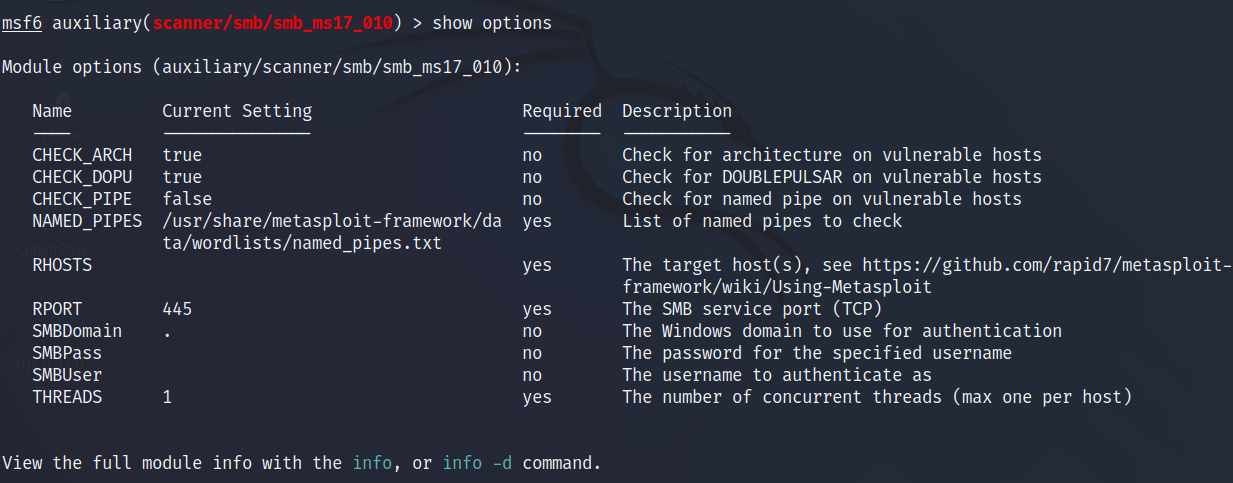Image resolution: width=1233 pixels, height=483 pixels.
Task: Select the Description column header
Action: point(677,111)
